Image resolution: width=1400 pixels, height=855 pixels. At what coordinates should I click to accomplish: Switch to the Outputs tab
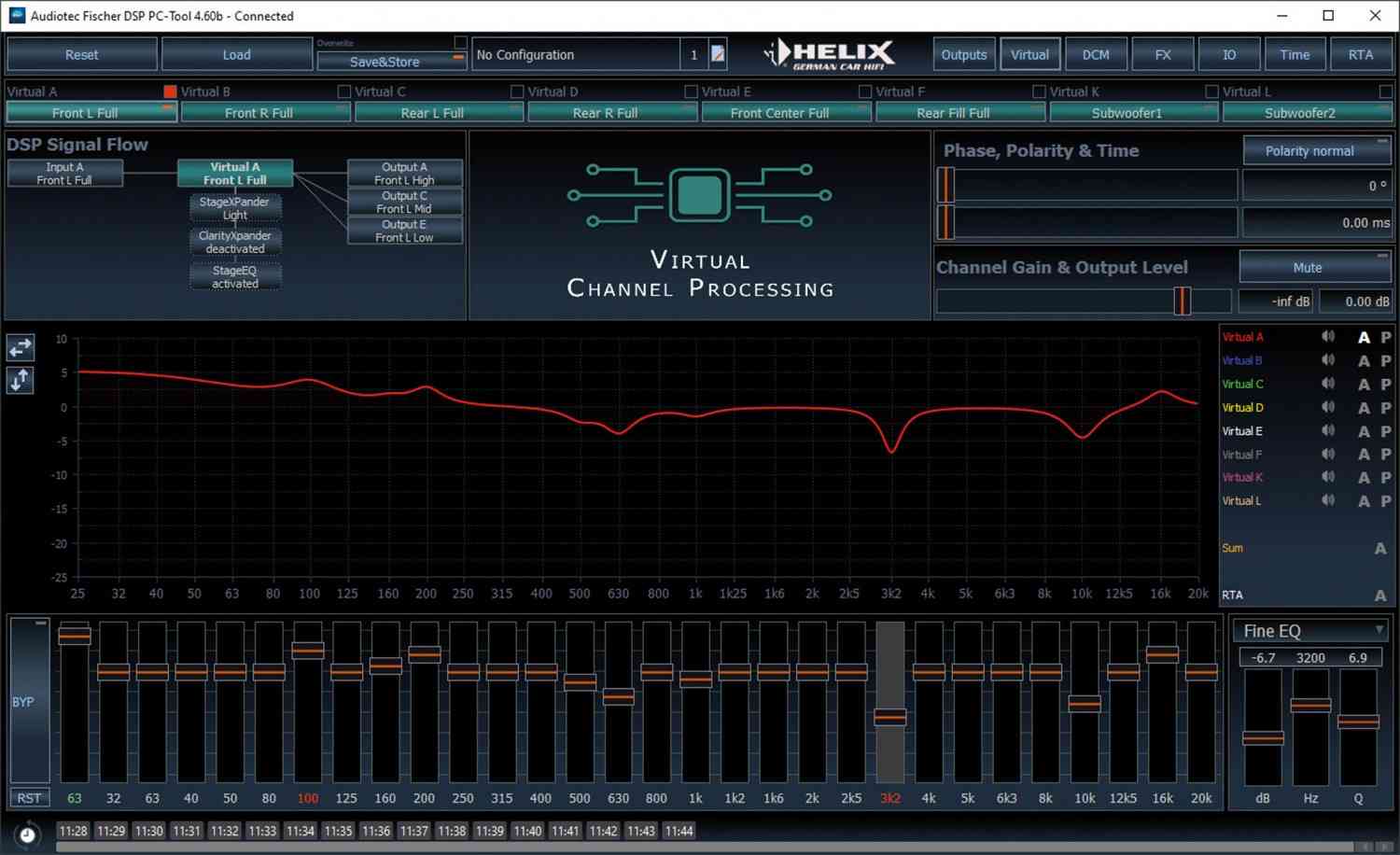click(x=964, y=55)
